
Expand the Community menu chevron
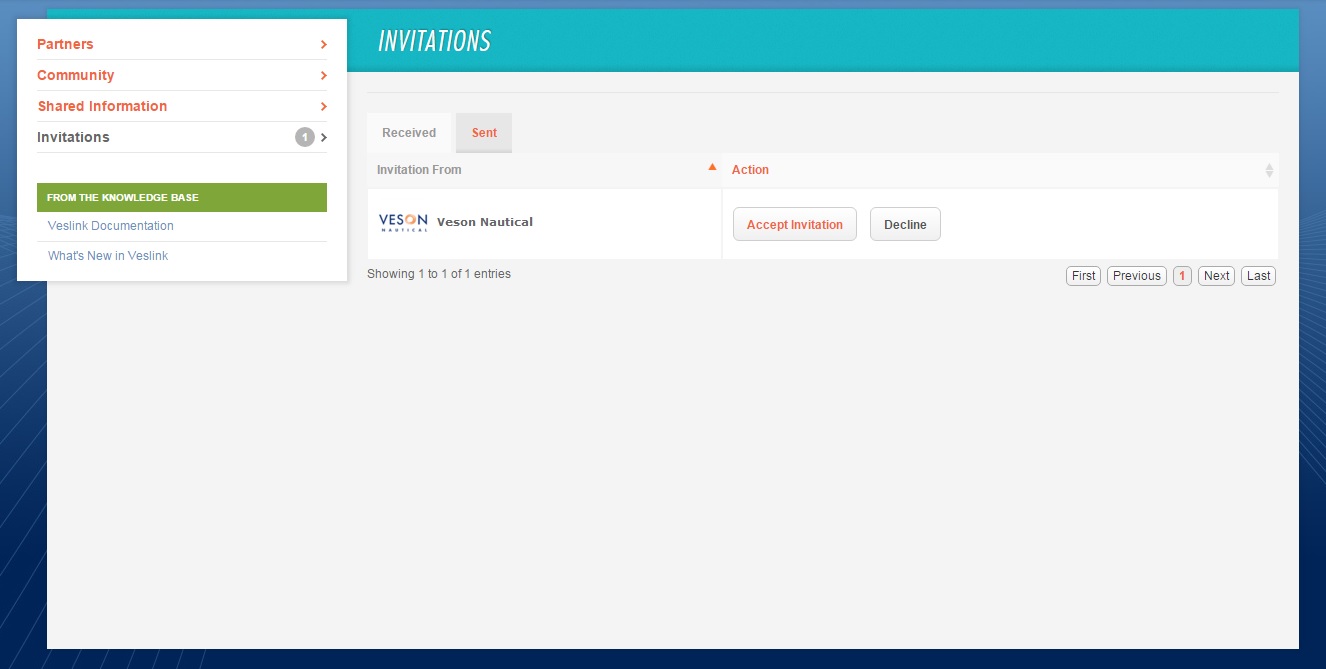[x=322, y=75]
